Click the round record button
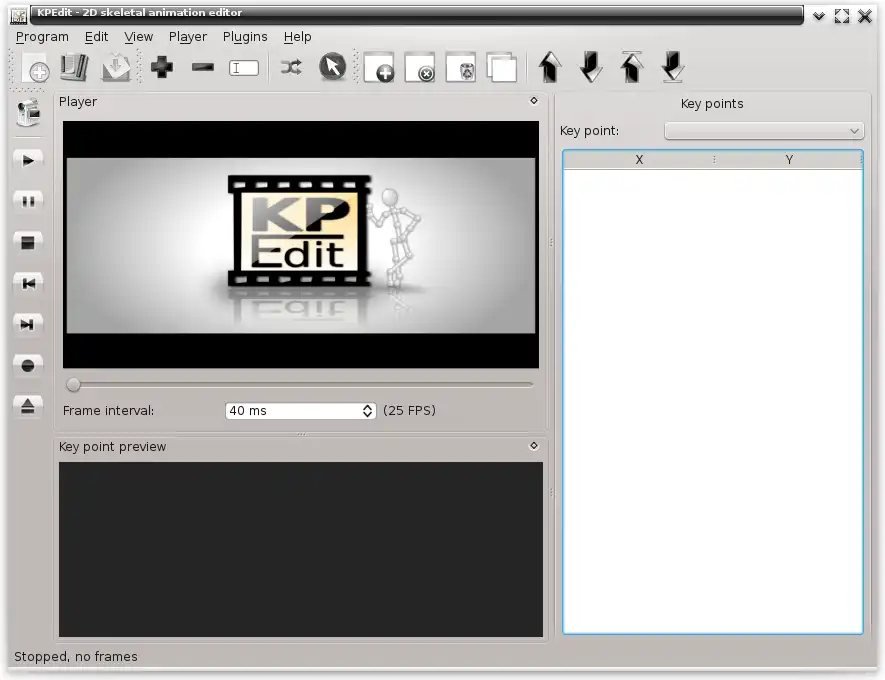885x680 pixels. tap(28, 366)
